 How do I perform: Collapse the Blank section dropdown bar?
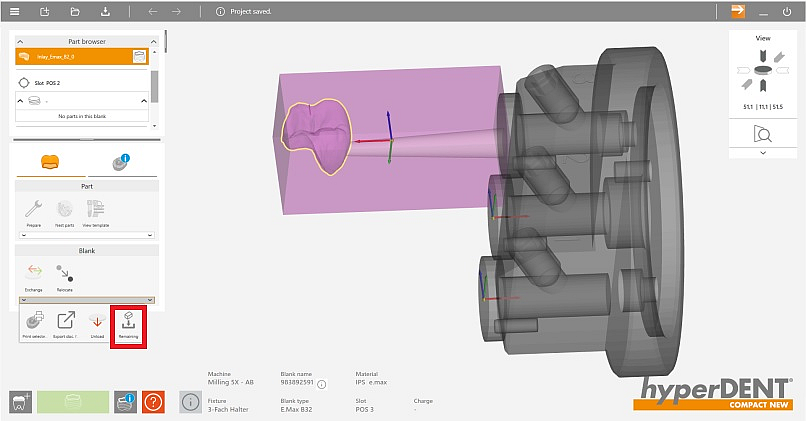coord(85,300)
